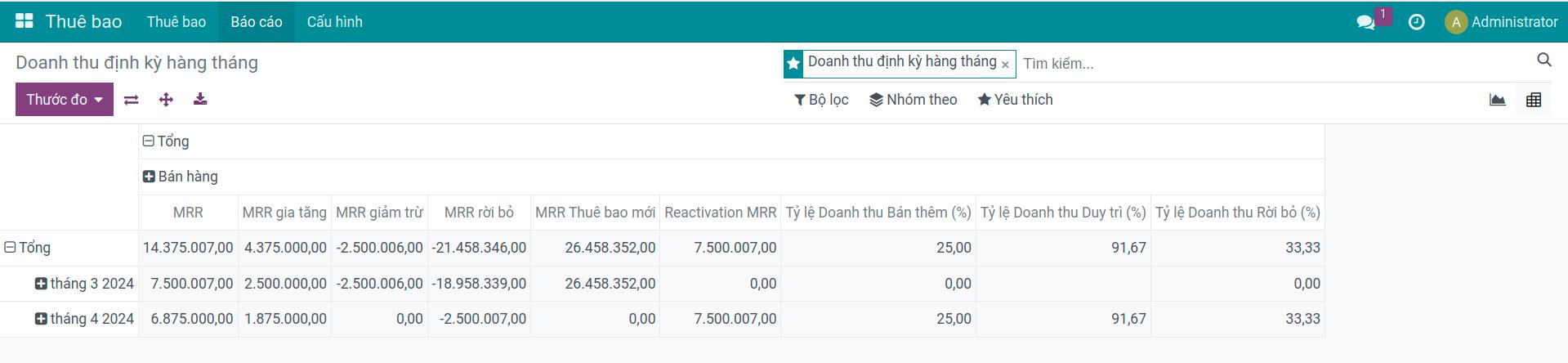Click the Doanh thu định kỳ hàng tháng title
Image resolution: width=1568 pixels, height=363 pixels.
(136, 63)
